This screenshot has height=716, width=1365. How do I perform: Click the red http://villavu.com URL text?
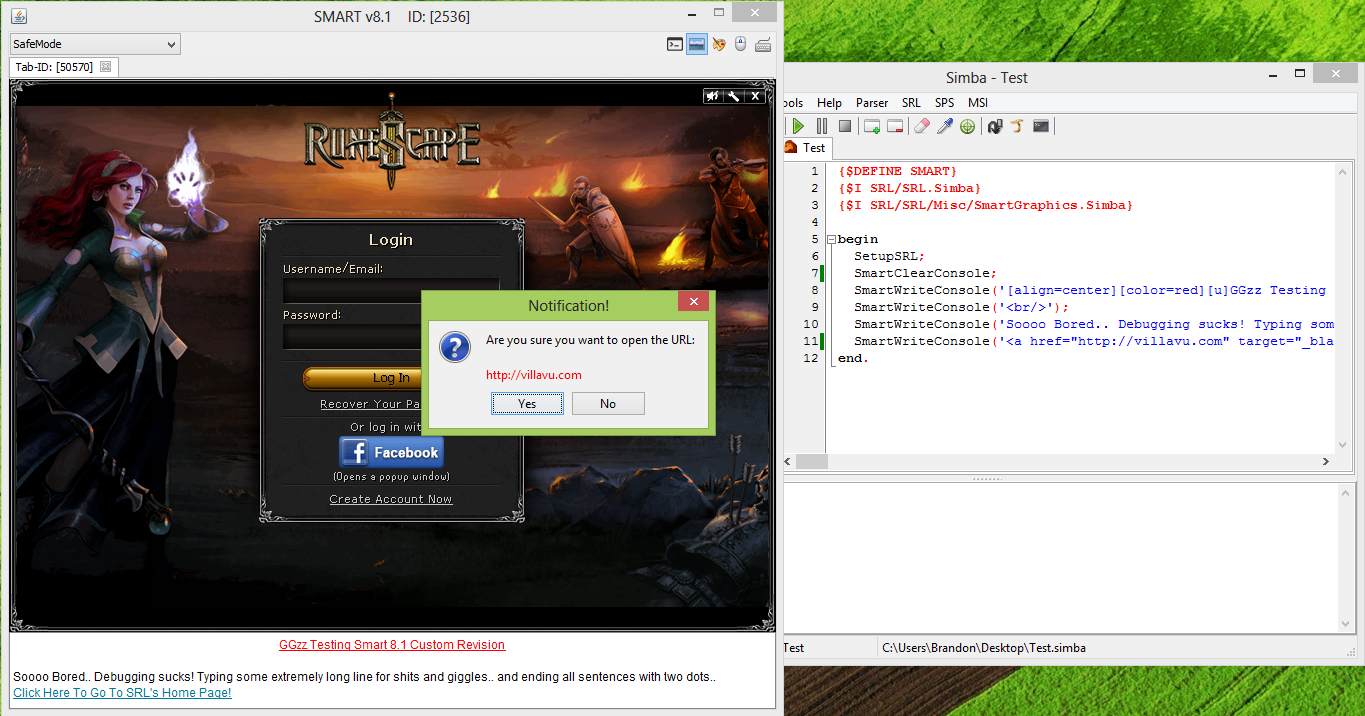(534, 375)
